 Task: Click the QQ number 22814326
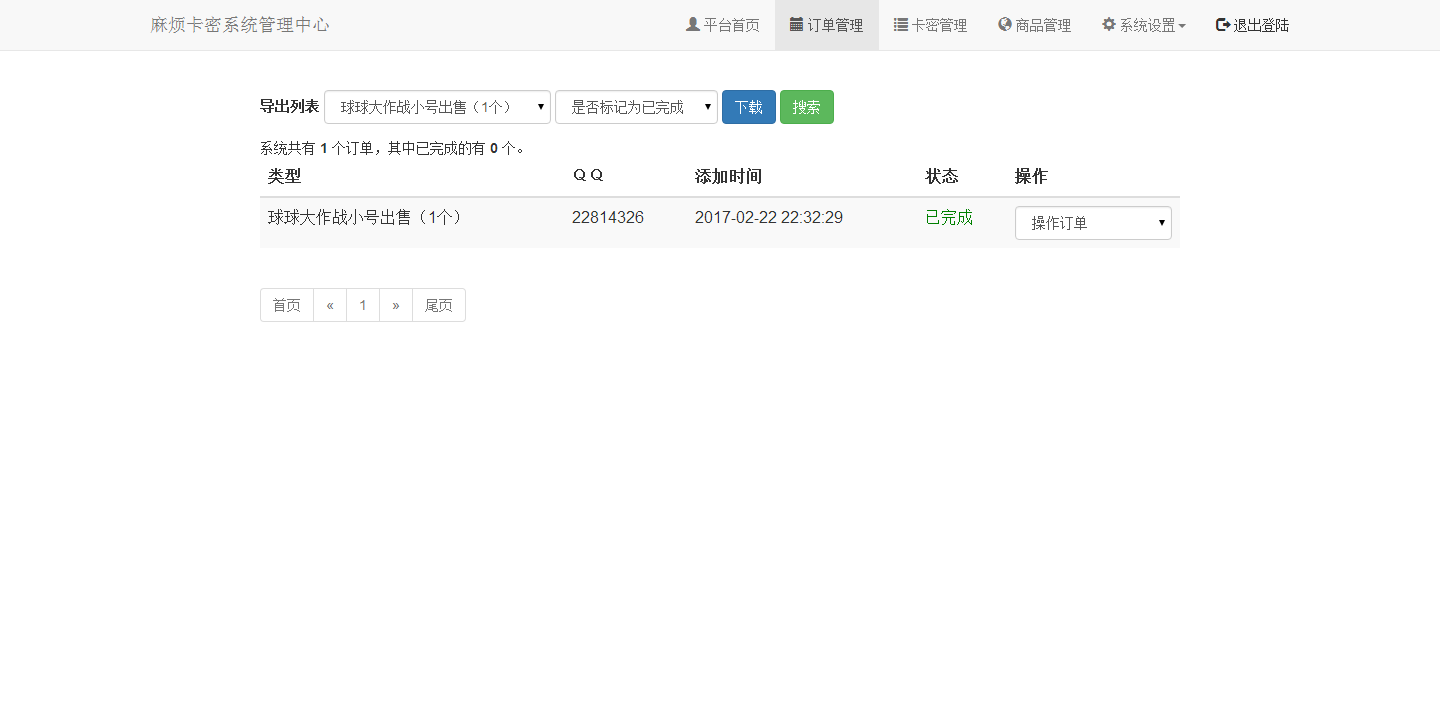(x=608, y=217)
